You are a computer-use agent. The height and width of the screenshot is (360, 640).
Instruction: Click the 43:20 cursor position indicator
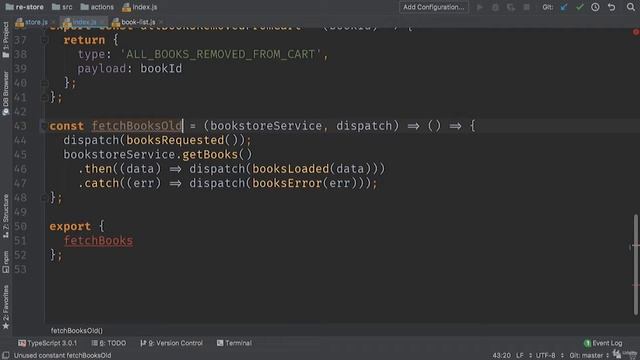[501, 356]
